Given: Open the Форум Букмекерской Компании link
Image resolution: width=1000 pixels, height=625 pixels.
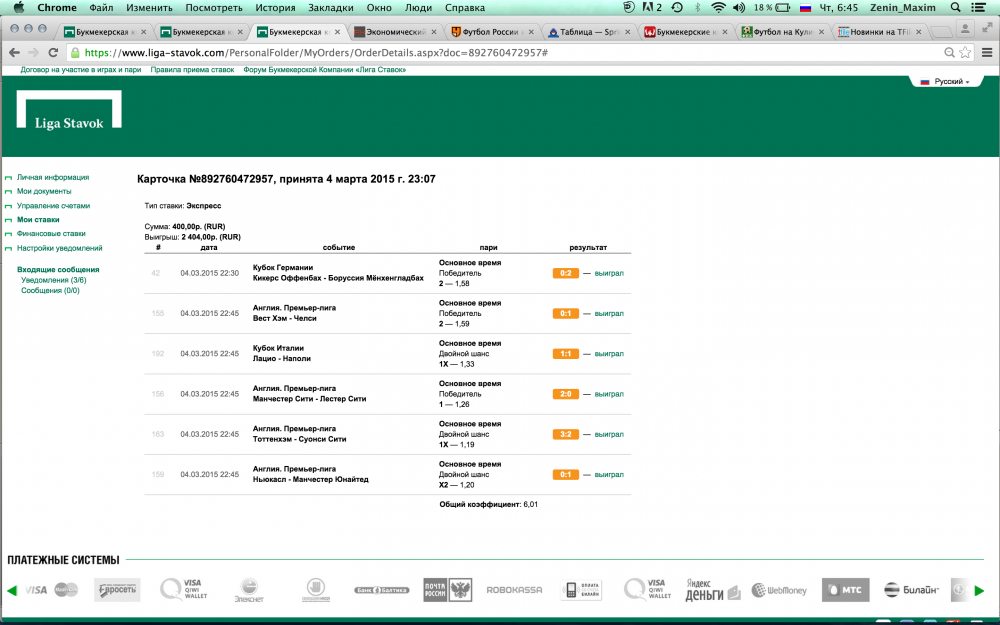Looking at the screenshot, I should [x=325, y=70].
